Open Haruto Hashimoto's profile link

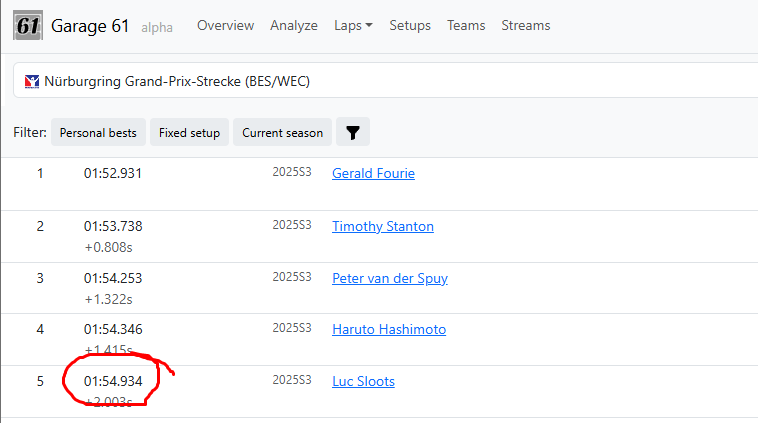(389, 329)
